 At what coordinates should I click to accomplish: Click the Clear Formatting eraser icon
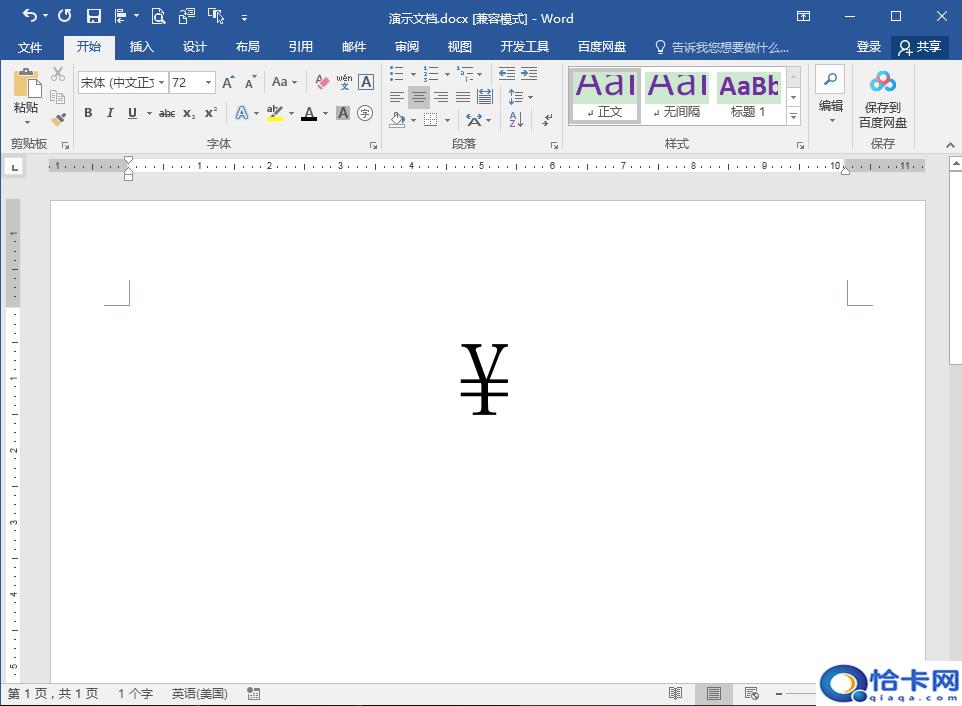coord(321,82)
